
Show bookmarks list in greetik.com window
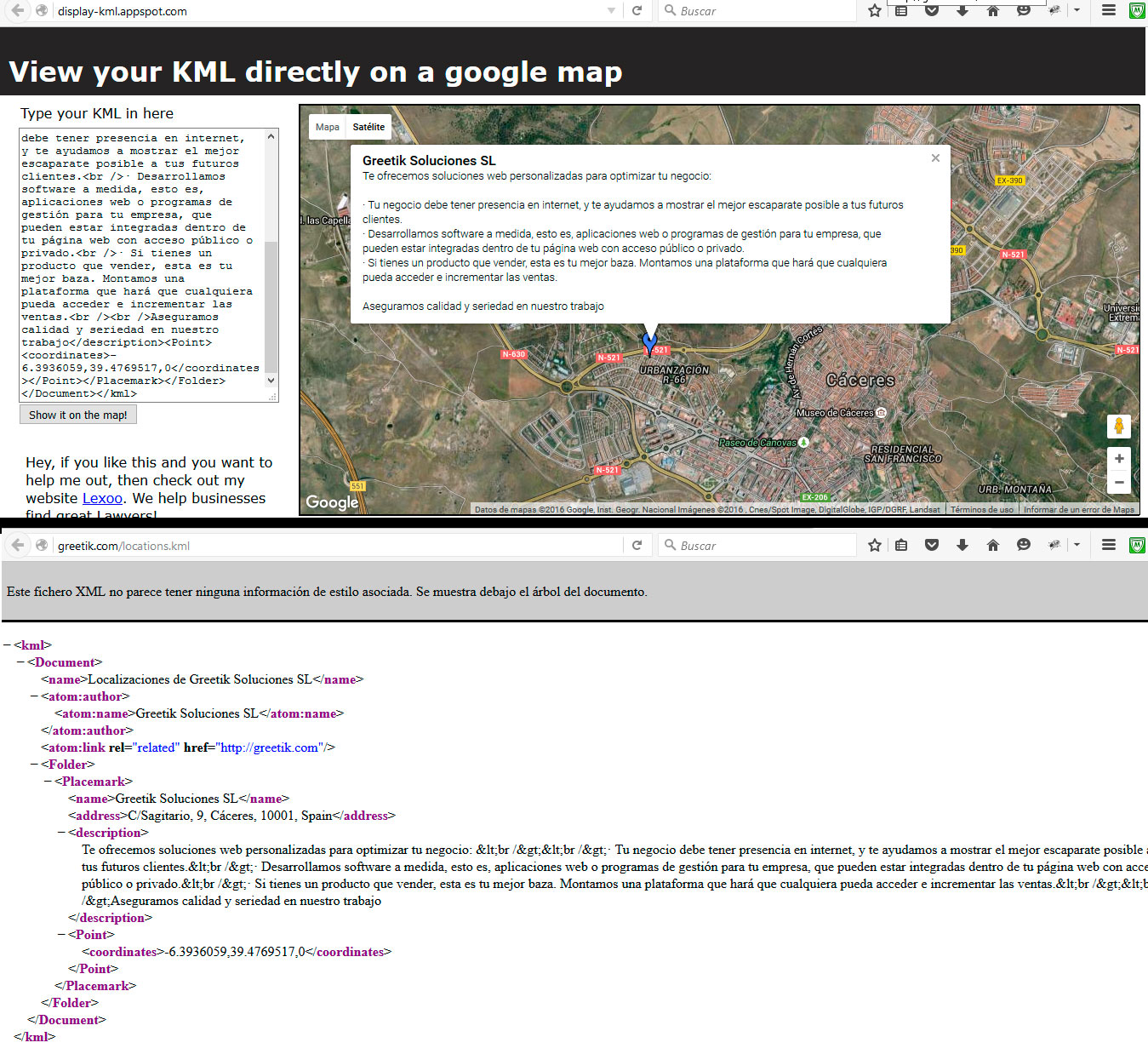[x=901, y=545]
